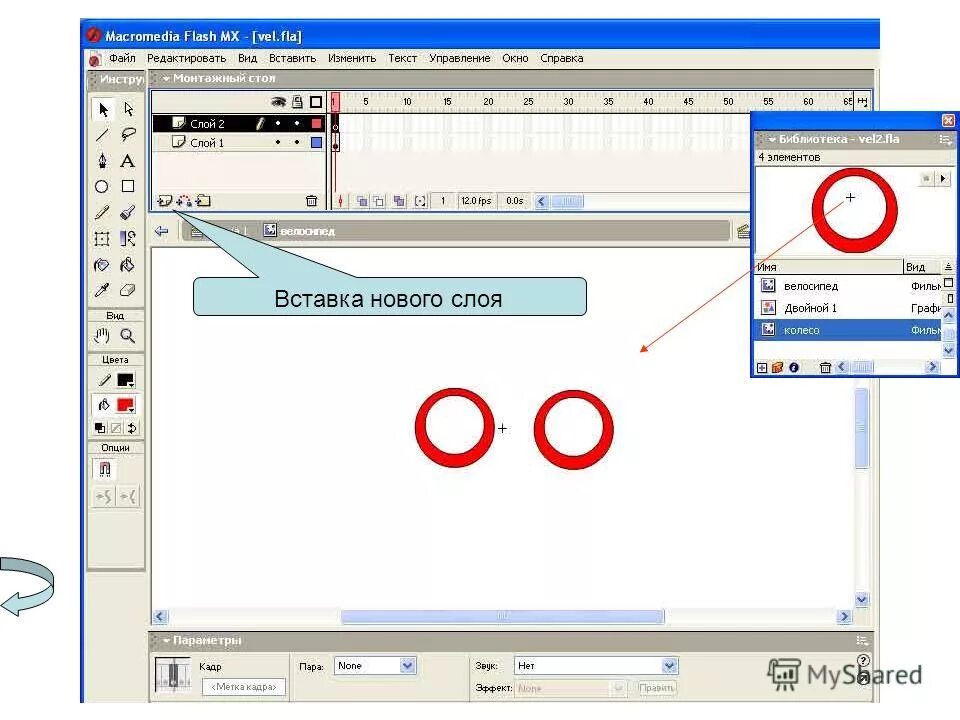The width and height of the screenshot is (960, 720).
Task: Delete selected Library item
Action: (x=825, y=367)
